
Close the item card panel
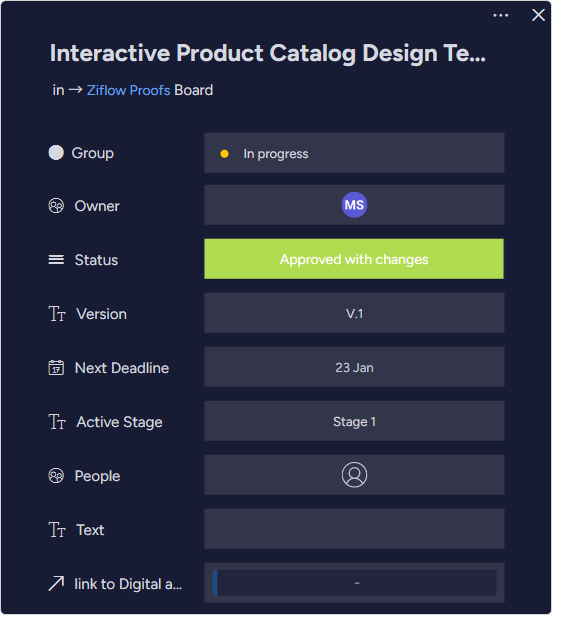(538, 15)
